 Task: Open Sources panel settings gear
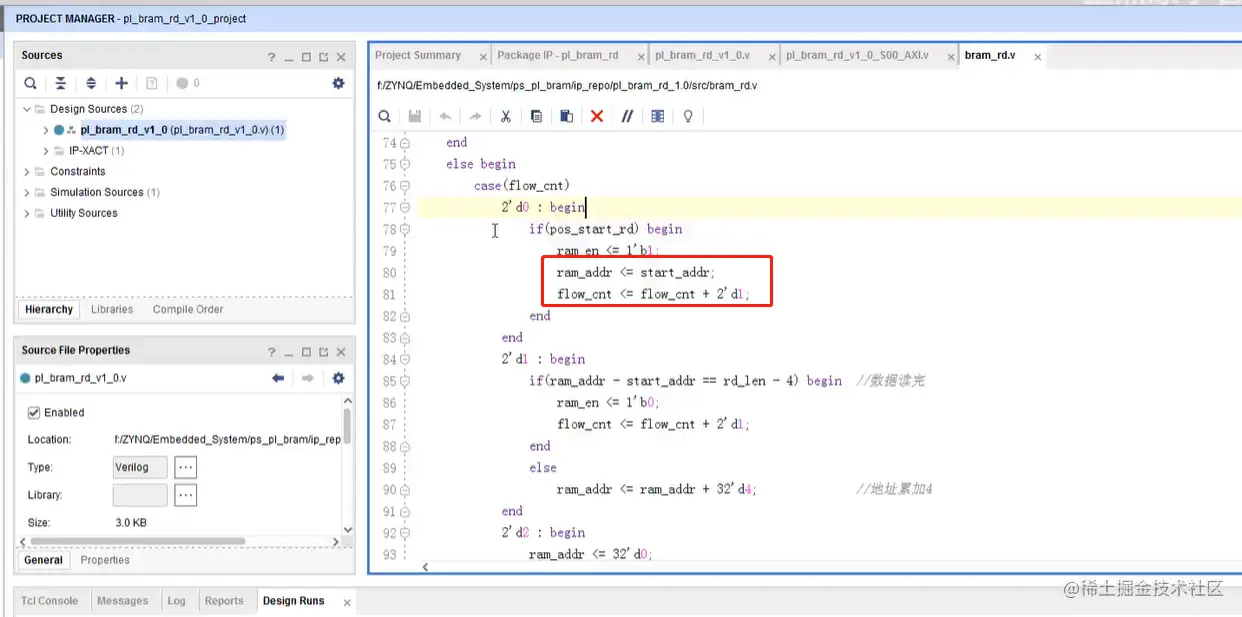coord(338,83)
